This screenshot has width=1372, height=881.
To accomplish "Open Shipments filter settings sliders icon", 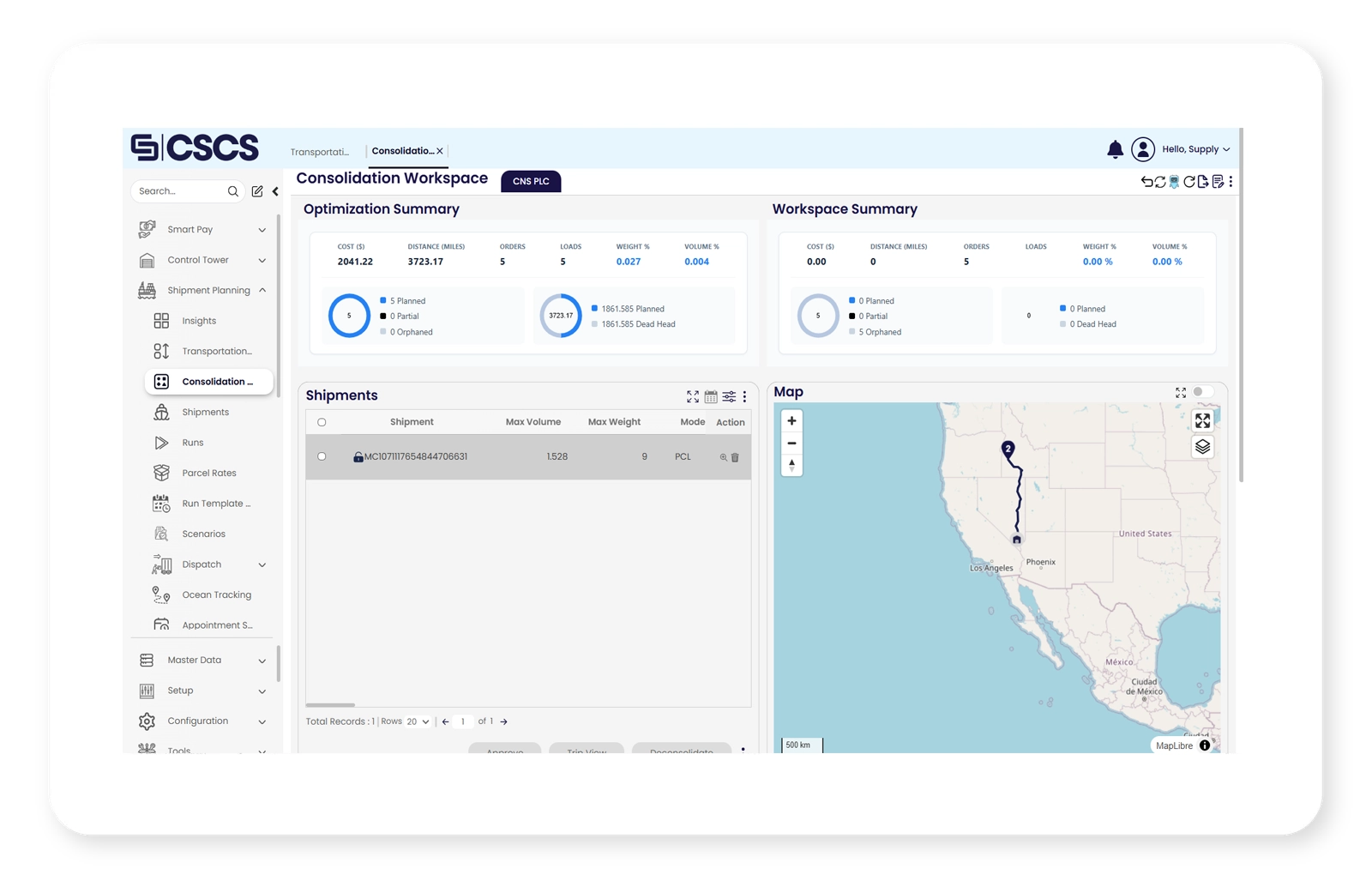I will click(x=729, y=396).
